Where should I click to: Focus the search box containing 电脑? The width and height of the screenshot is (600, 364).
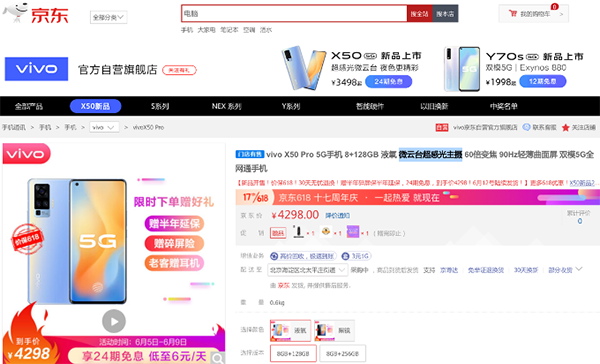294,14
